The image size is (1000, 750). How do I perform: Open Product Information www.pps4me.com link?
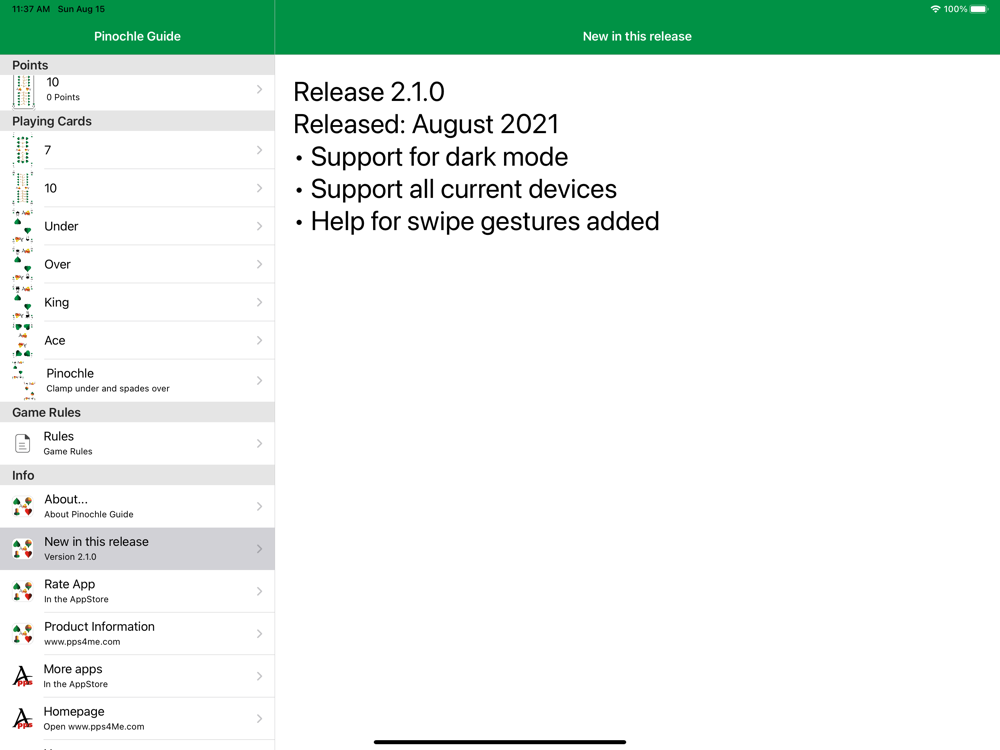pos(137,633)
